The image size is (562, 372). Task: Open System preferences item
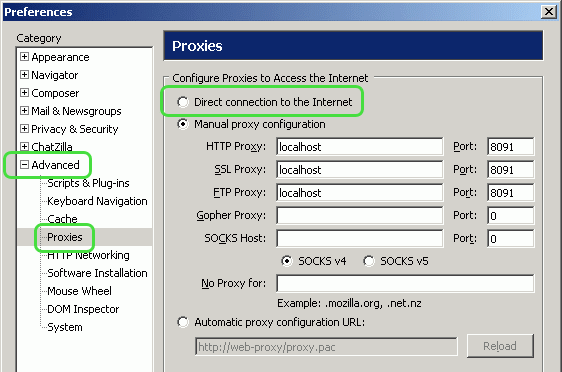(x=65, y=327)
